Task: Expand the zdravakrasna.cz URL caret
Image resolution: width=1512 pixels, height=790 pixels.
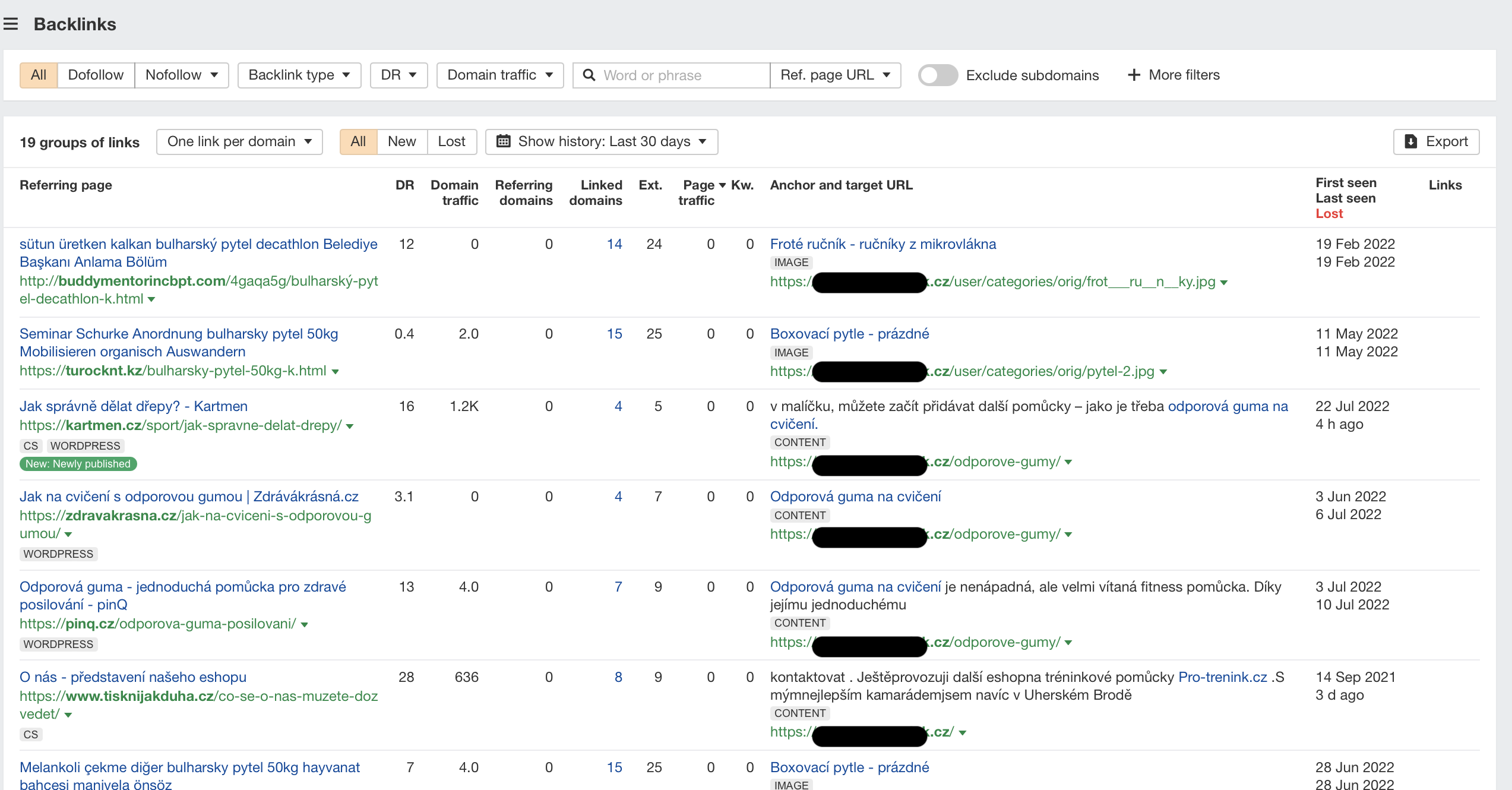Action: (x=68, y=535)
